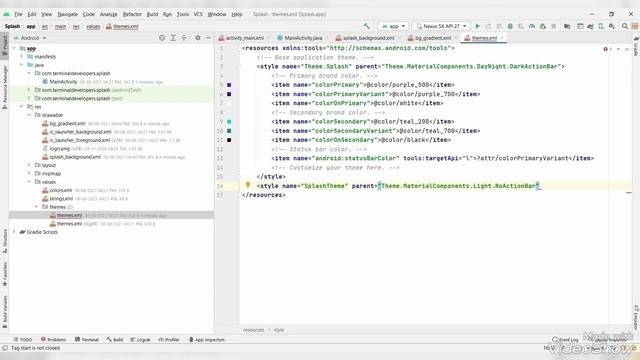640x360 pixels.
Task: Open the Refactor menu
Action: [x=132, y=14]
